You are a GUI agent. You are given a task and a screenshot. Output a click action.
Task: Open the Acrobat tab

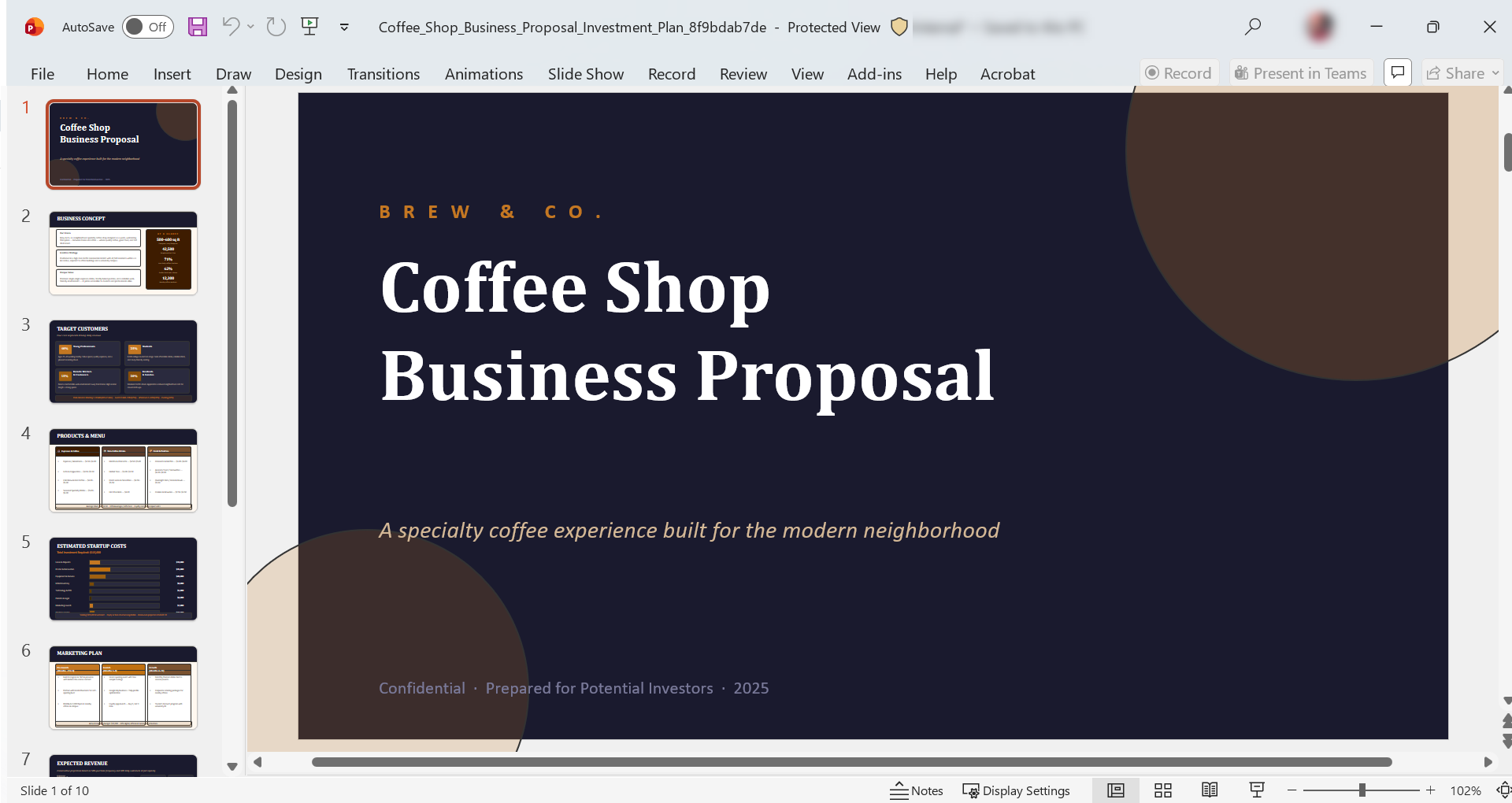coord(1007,74)
